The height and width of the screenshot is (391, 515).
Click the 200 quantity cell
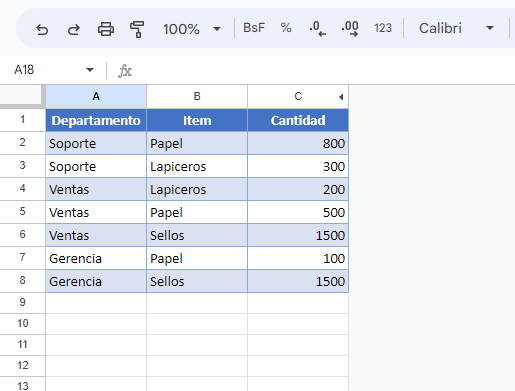pyautogui.click(x=298, y=189)
